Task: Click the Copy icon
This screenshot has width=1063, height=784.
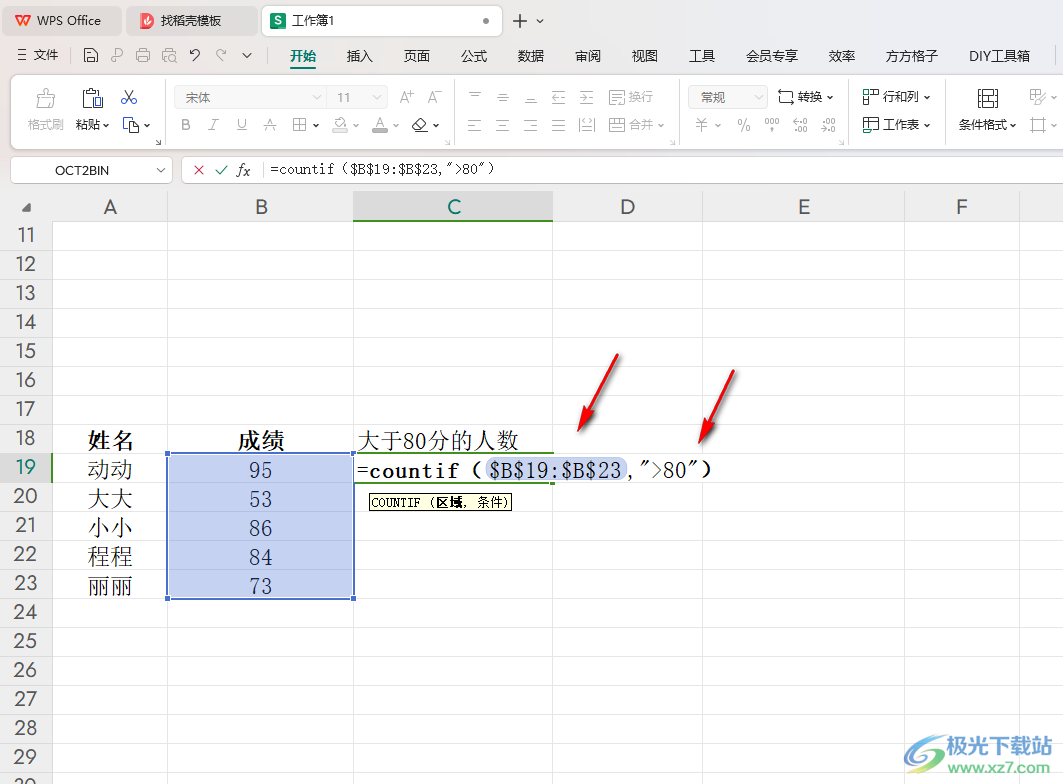Action: pyautogui.click(x=130, y=125)
